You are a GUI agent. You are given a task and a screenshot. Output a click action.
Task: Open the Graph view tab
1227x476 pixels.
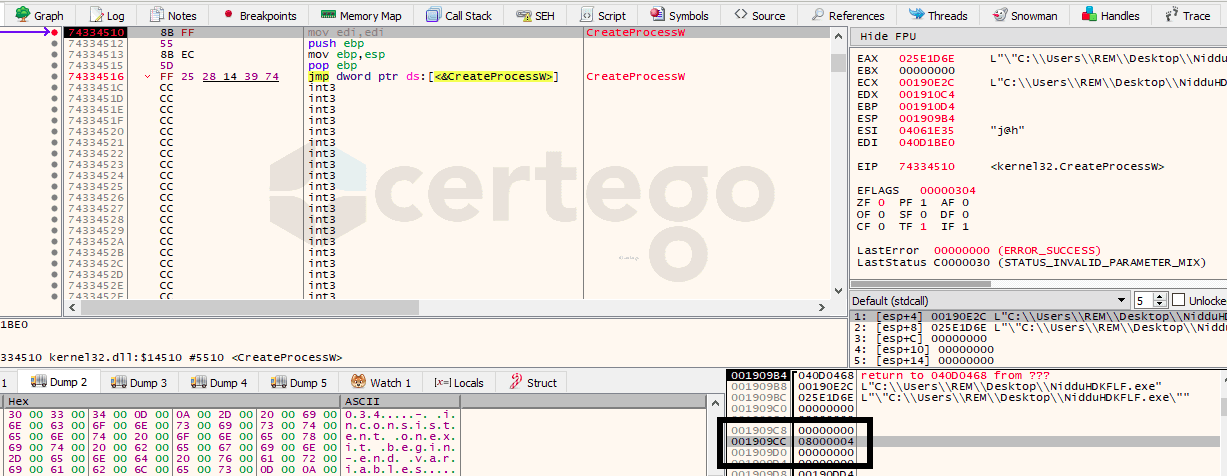click(38, 16)
